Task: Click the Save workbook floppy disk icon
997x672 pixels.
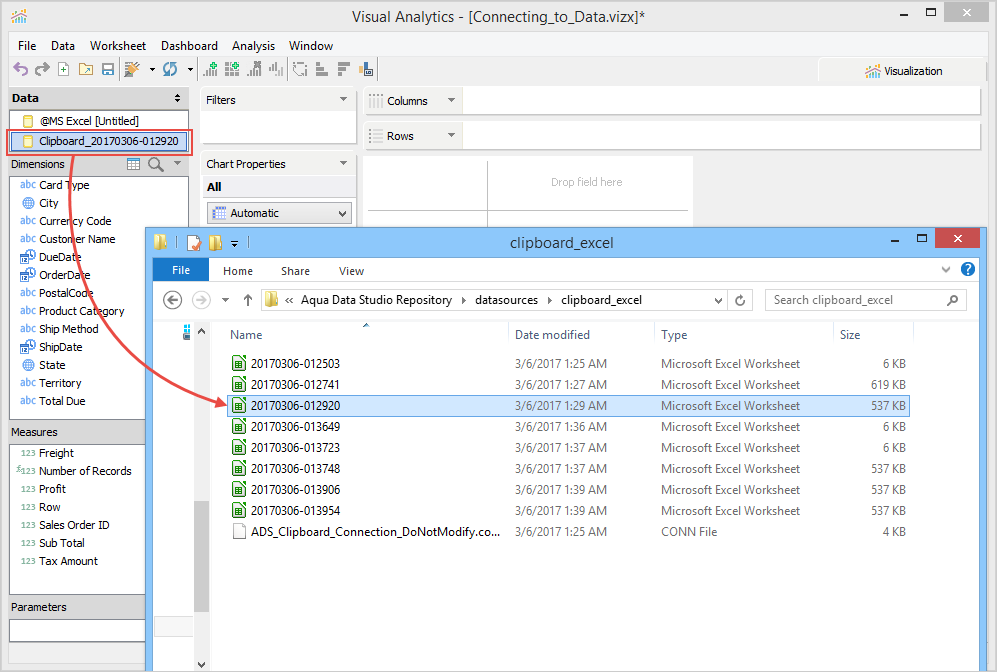Action: (x=107, y=69)
